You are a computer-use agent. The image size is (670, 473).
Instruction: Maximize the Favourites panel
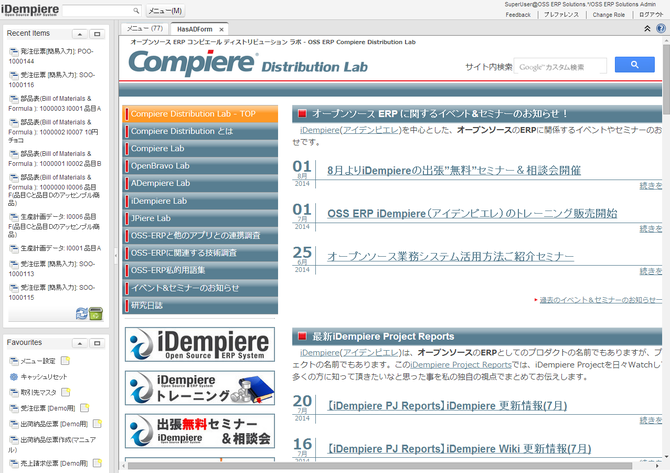97,343
